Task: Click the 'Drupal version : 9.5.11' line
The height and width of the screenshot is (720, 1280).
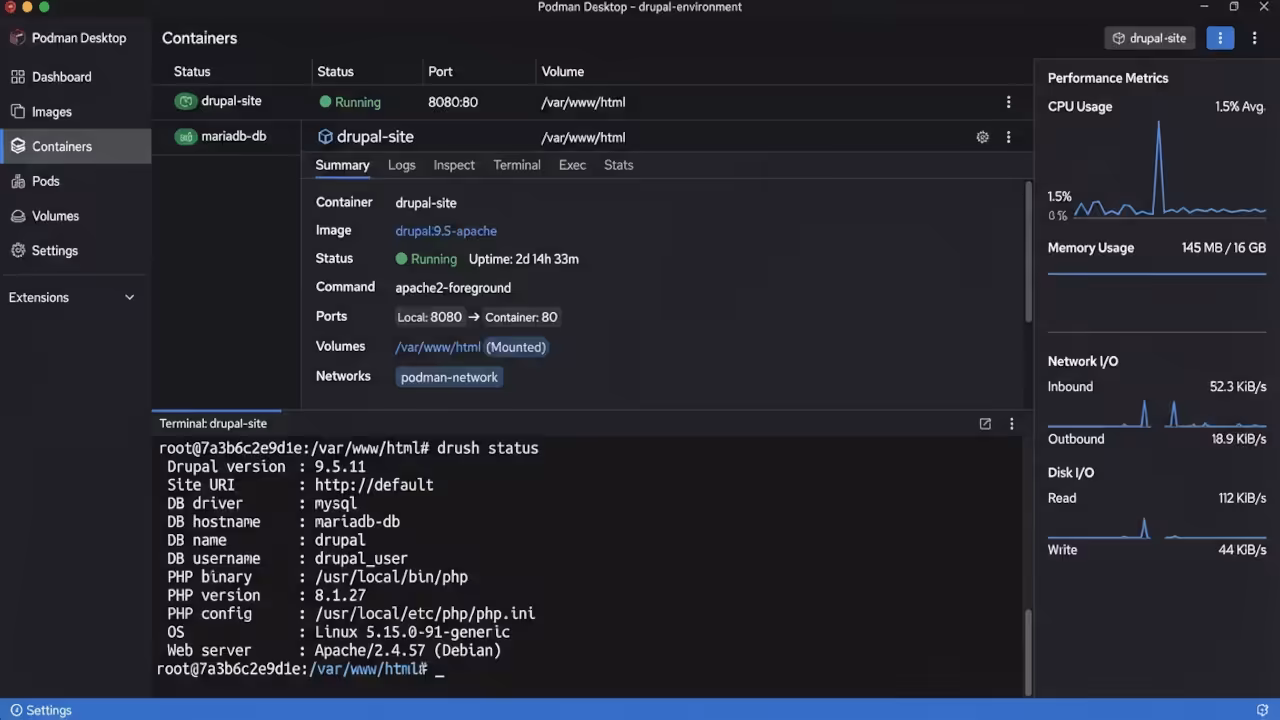Action: click(266, 467)
